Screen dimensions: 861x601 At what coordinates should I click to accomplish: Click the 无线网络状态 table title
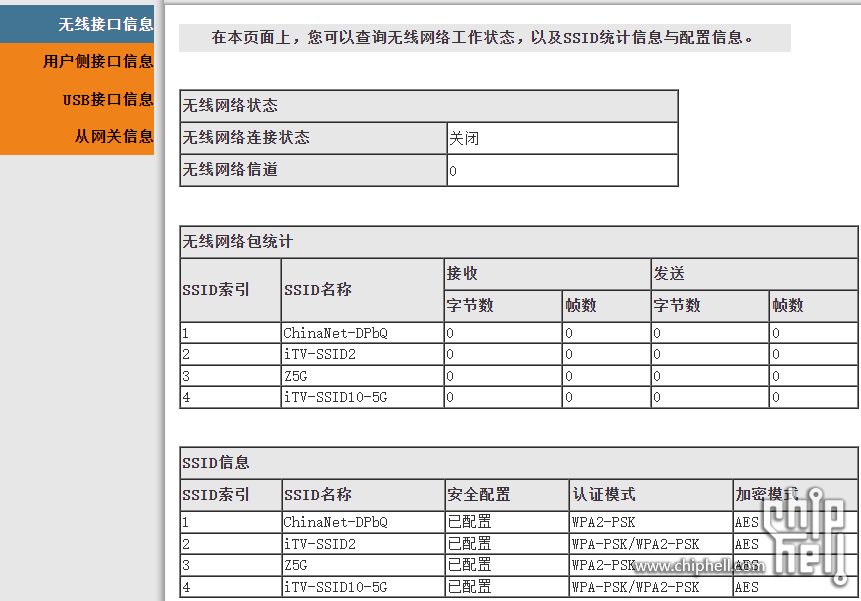[x=230, y=105]
